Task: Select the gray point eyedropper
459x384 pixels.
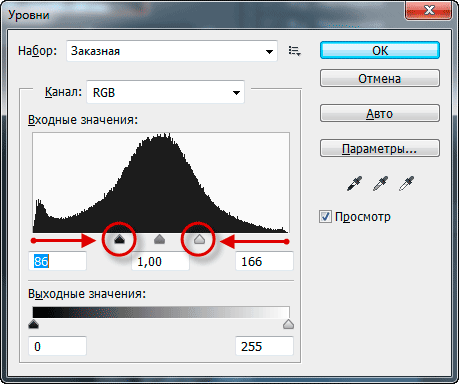Action: [380, 184]
